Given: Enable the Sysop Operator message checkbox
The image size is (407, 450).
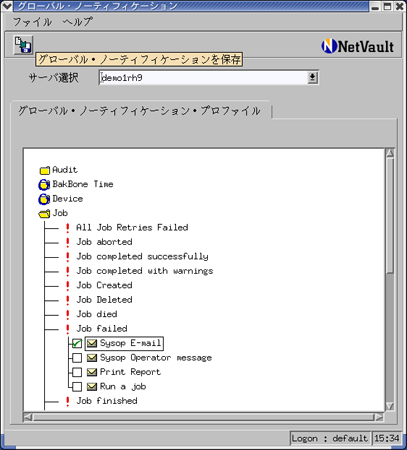Looking at the screenshot, I should click(77, 358).
